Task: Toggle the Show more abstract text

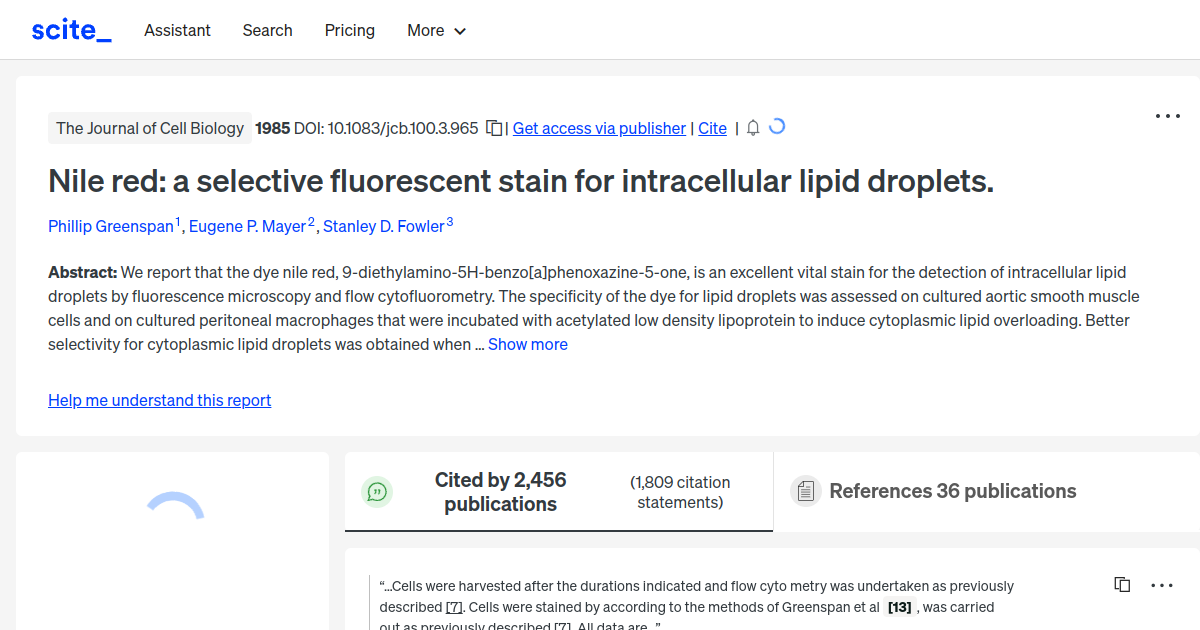Action: [528, 344]
